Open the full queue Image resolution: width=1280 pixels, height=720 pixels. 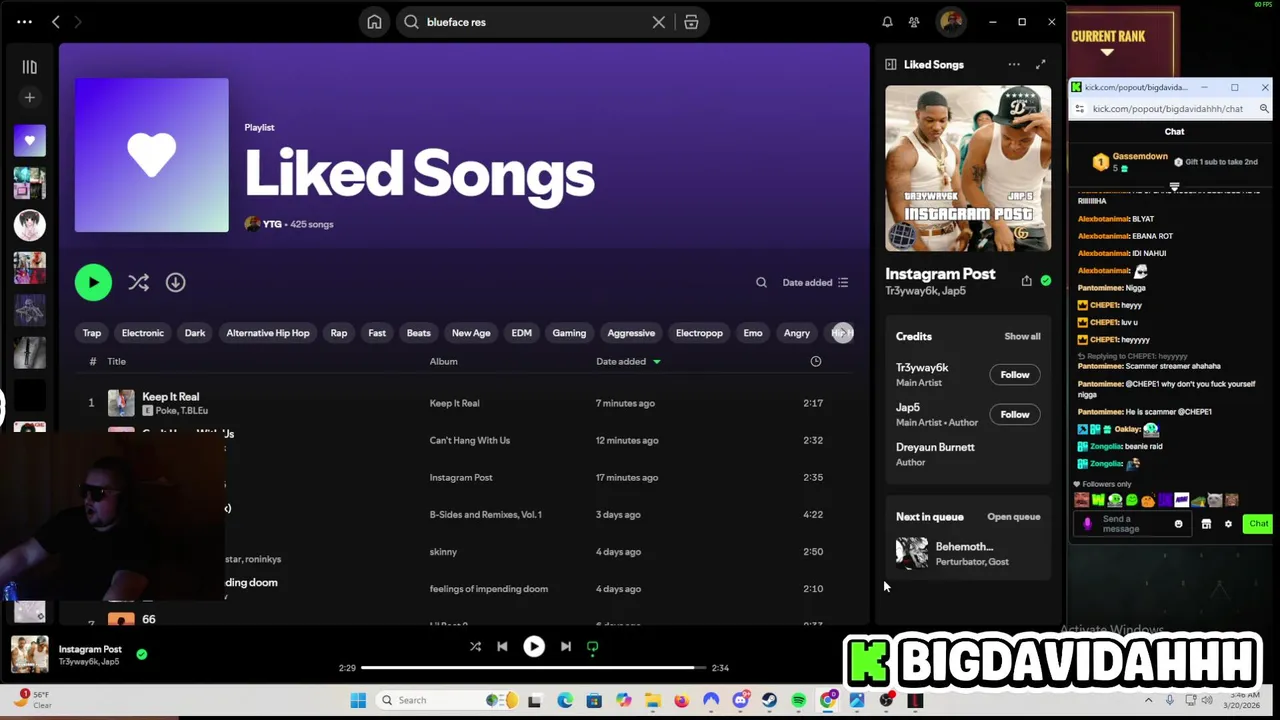1014,517
